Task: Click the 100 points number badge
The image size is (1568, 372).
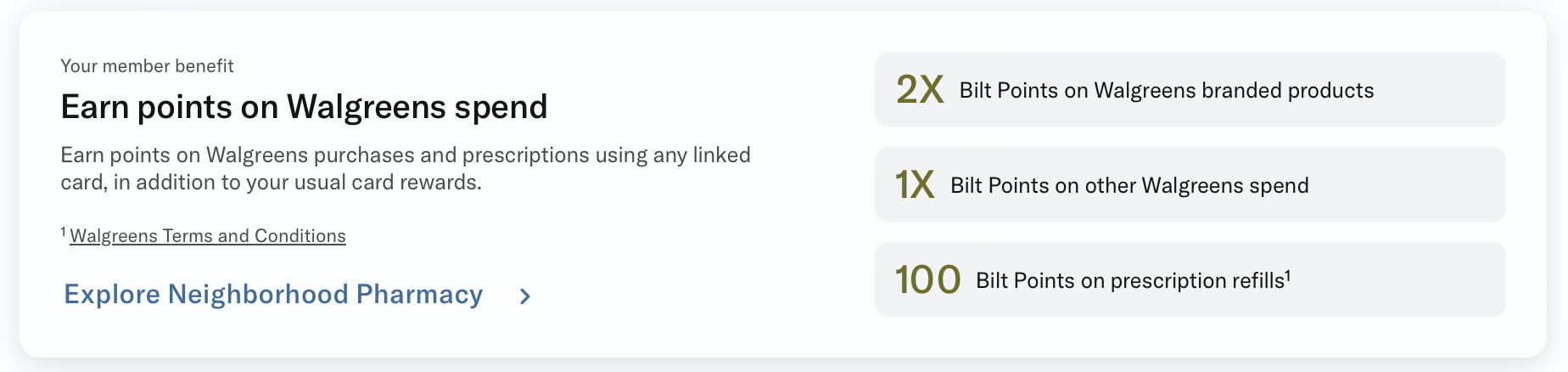Action: point(927,279)
